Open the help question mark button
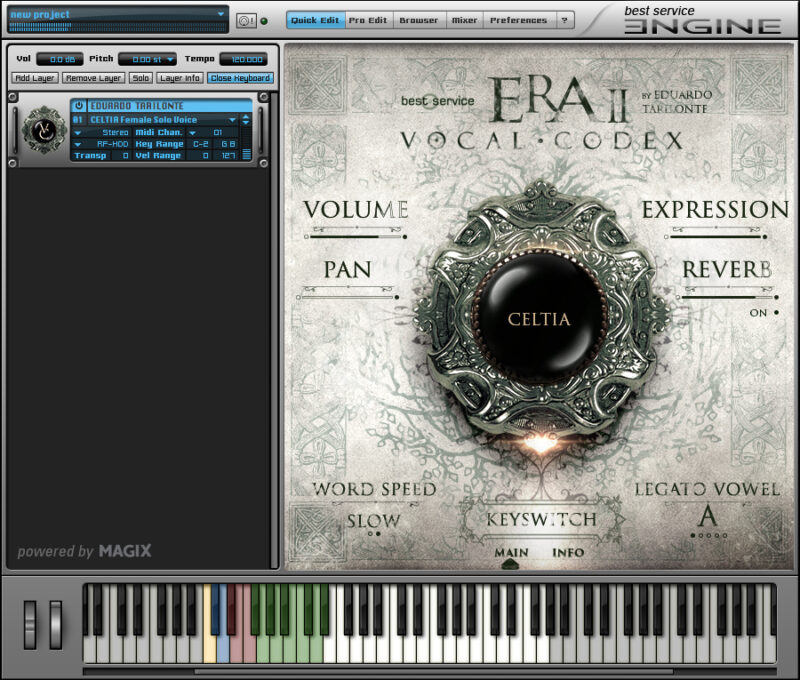The height and width of the screenshot is (680, 800). 565,20
